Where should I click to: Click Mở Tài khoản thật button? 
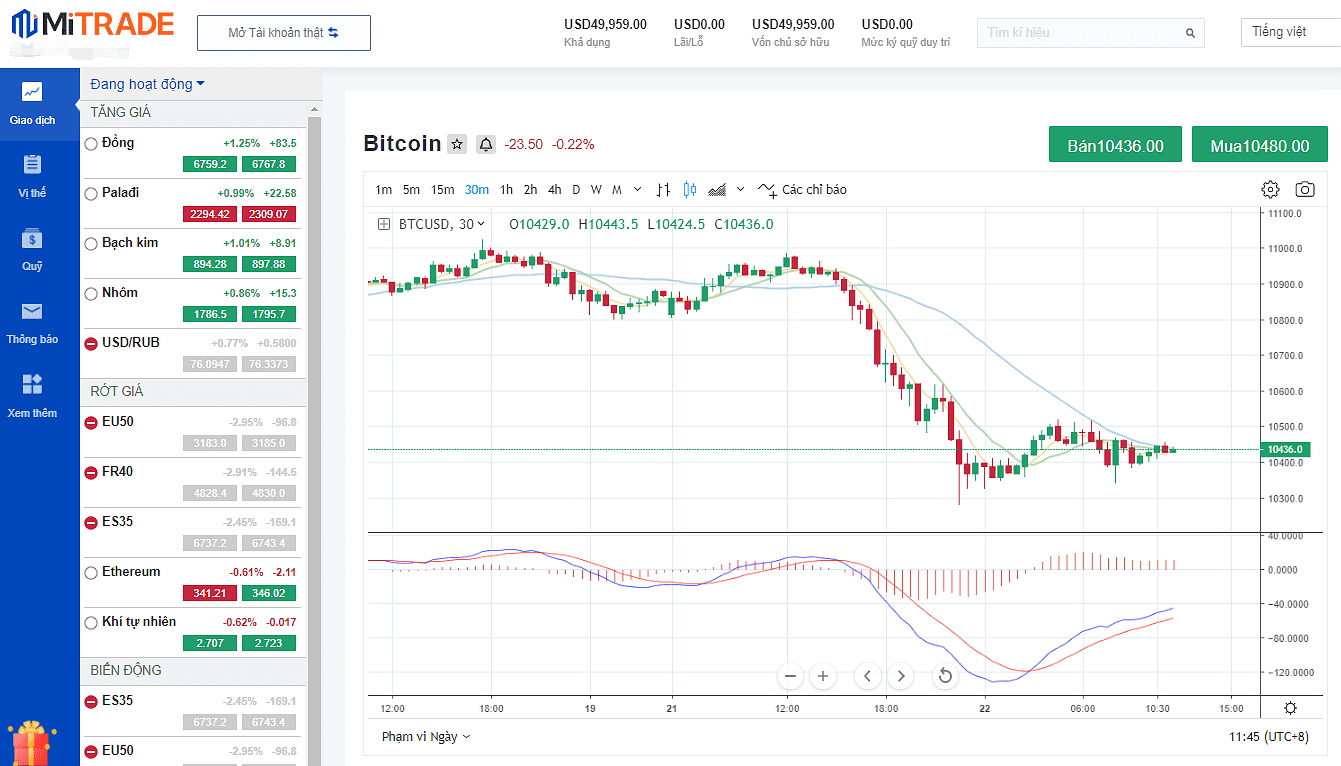point(284,33)
